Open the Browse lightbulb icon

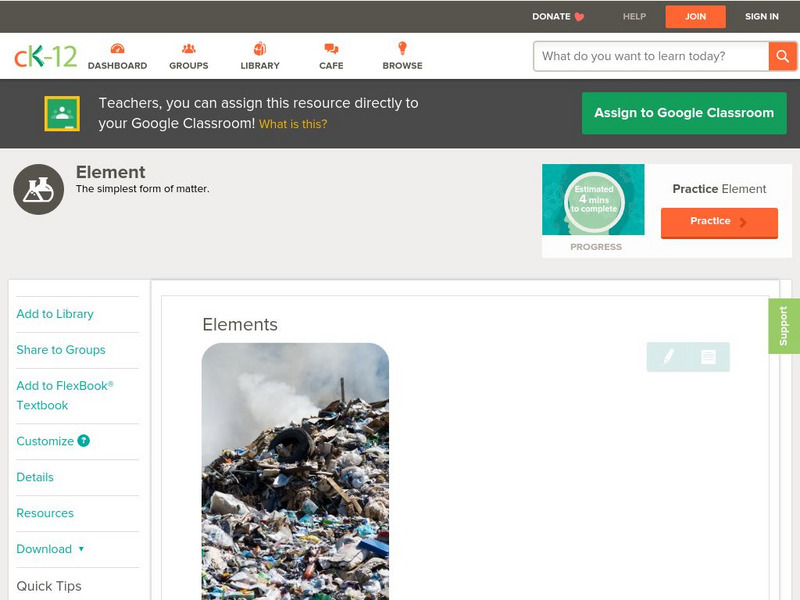[x=403, y=48]
